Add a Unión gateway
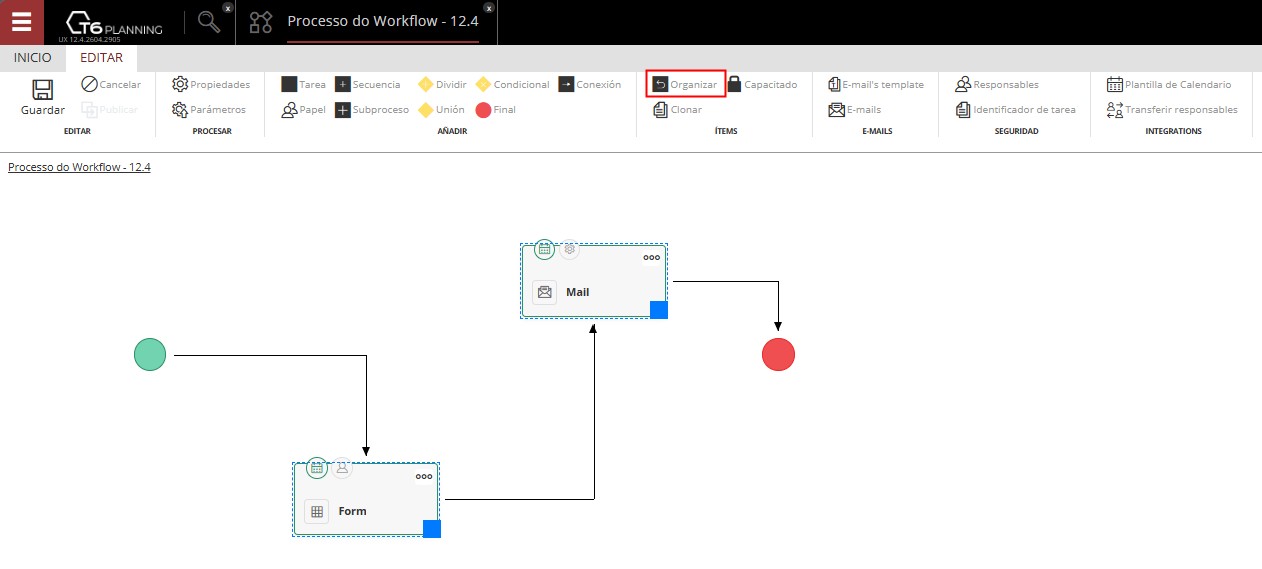Viewport: 1262px width, 569px height. click(x=441, y=110)
